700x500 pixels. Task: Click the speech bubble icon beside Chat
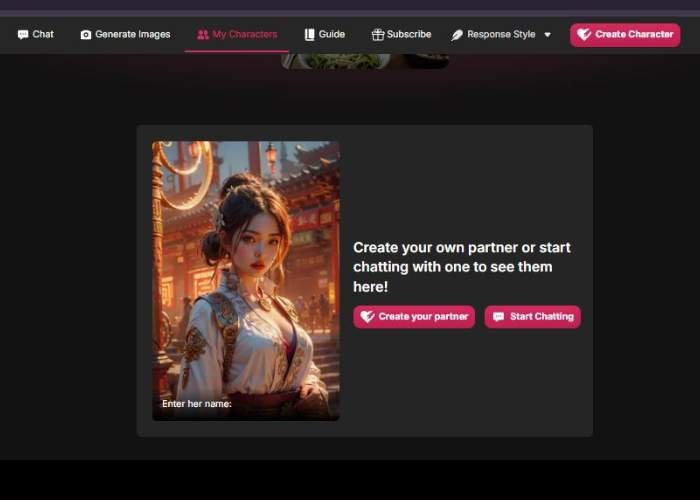pyautogui.click(x=23, y=34)
